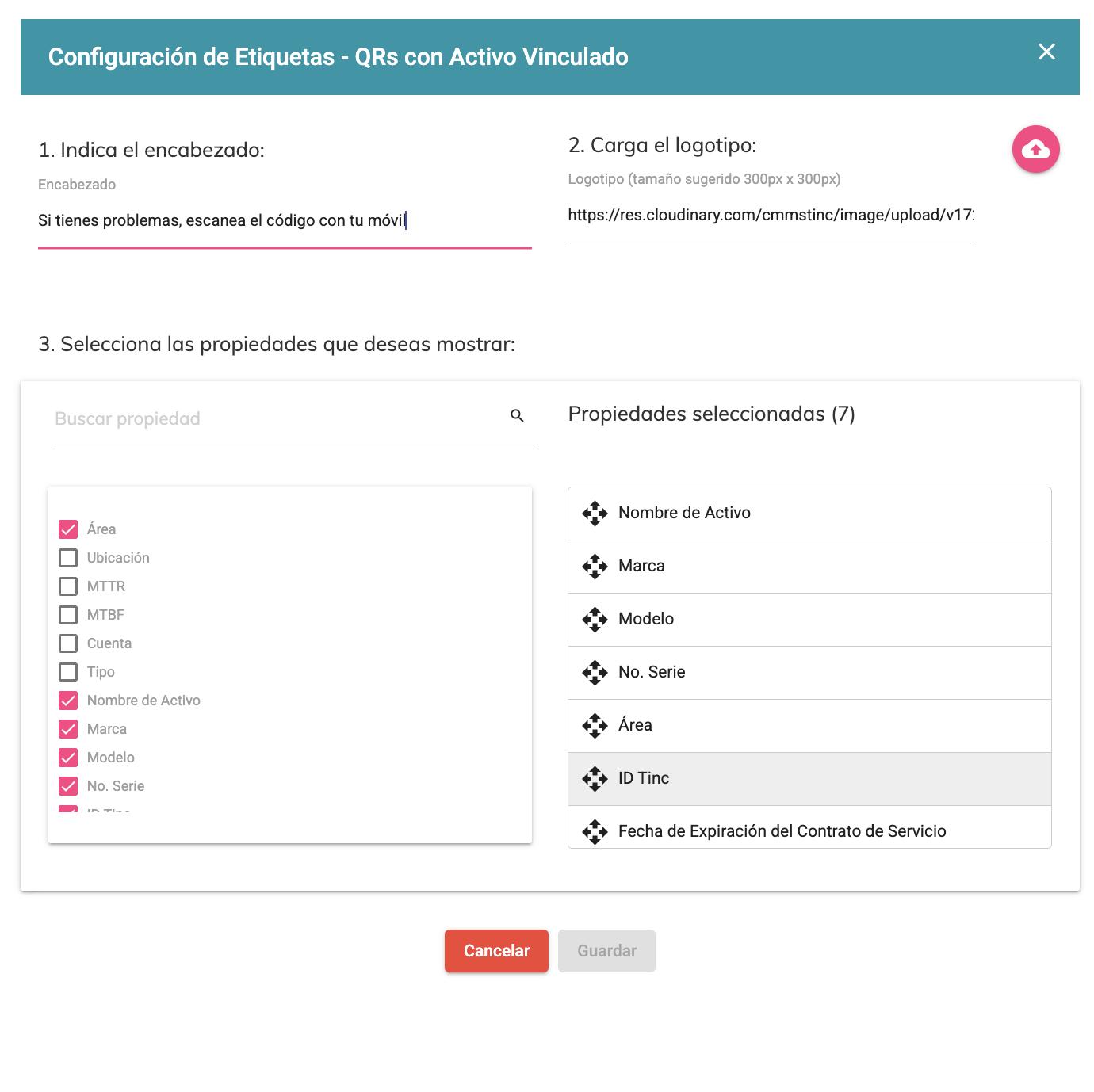Click the ID Tinc drag handle
Viewport: 1094px width, 1092px height.
(x=595, y=779)
